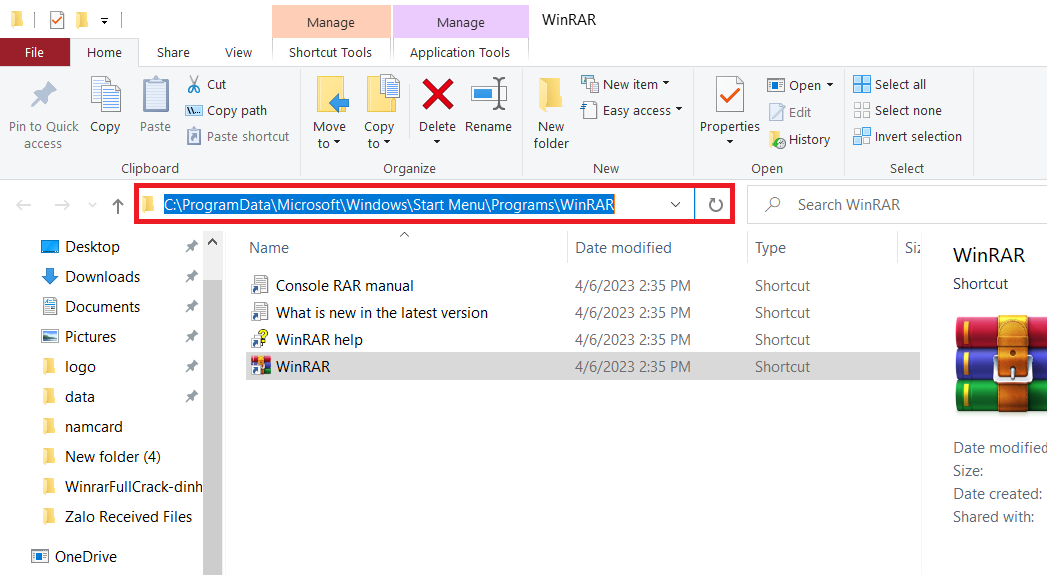Image resolution: width=1047 pixels, height=575 pixels.
Task: Open the File menu tab
Action: point(35,52)
